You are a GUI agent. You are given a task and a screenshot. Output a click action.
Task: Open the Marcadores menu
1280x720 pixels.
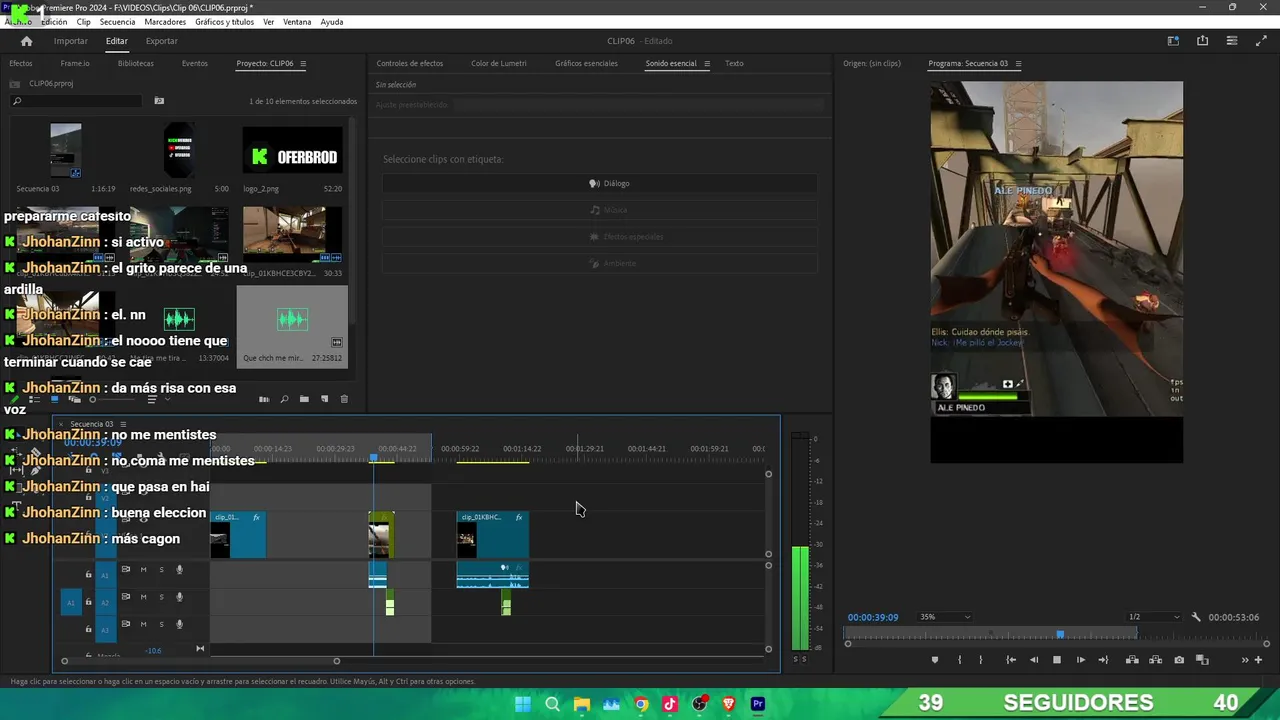[165, 22]
